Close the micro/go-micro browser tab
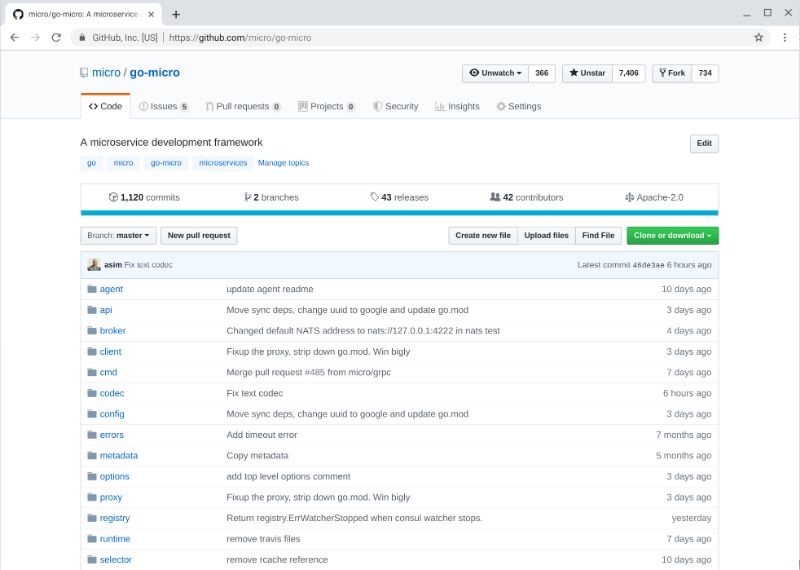The image size is (800, 570). 151,14
